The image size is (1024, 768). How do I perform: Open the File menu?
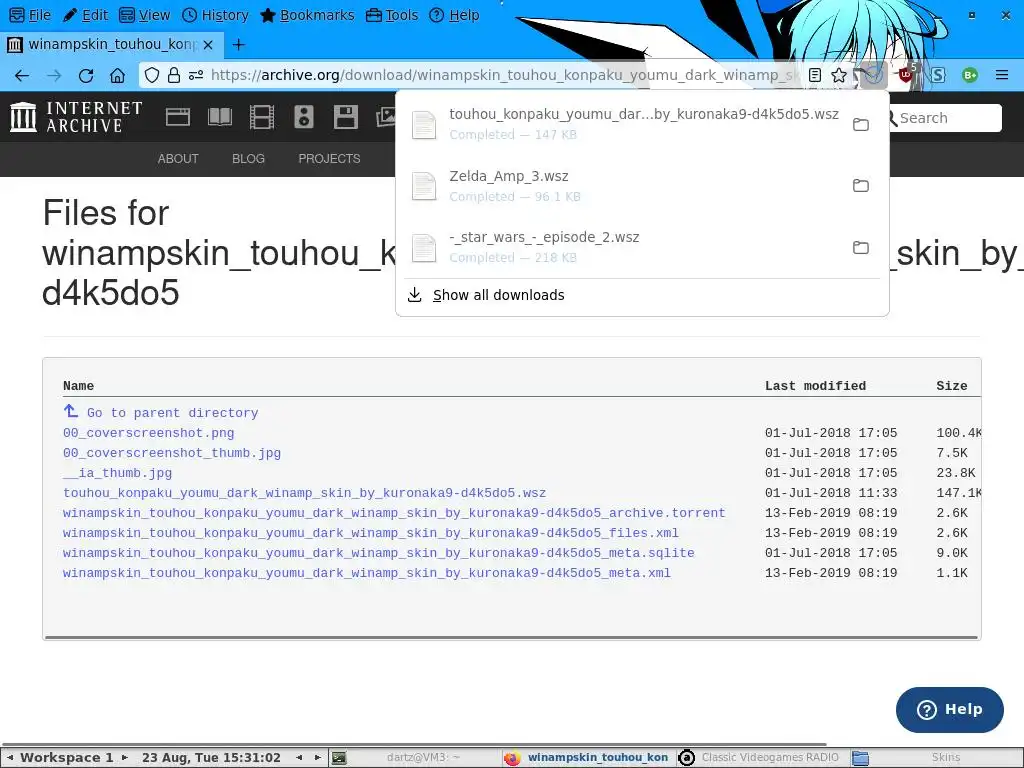pos(31,15)
